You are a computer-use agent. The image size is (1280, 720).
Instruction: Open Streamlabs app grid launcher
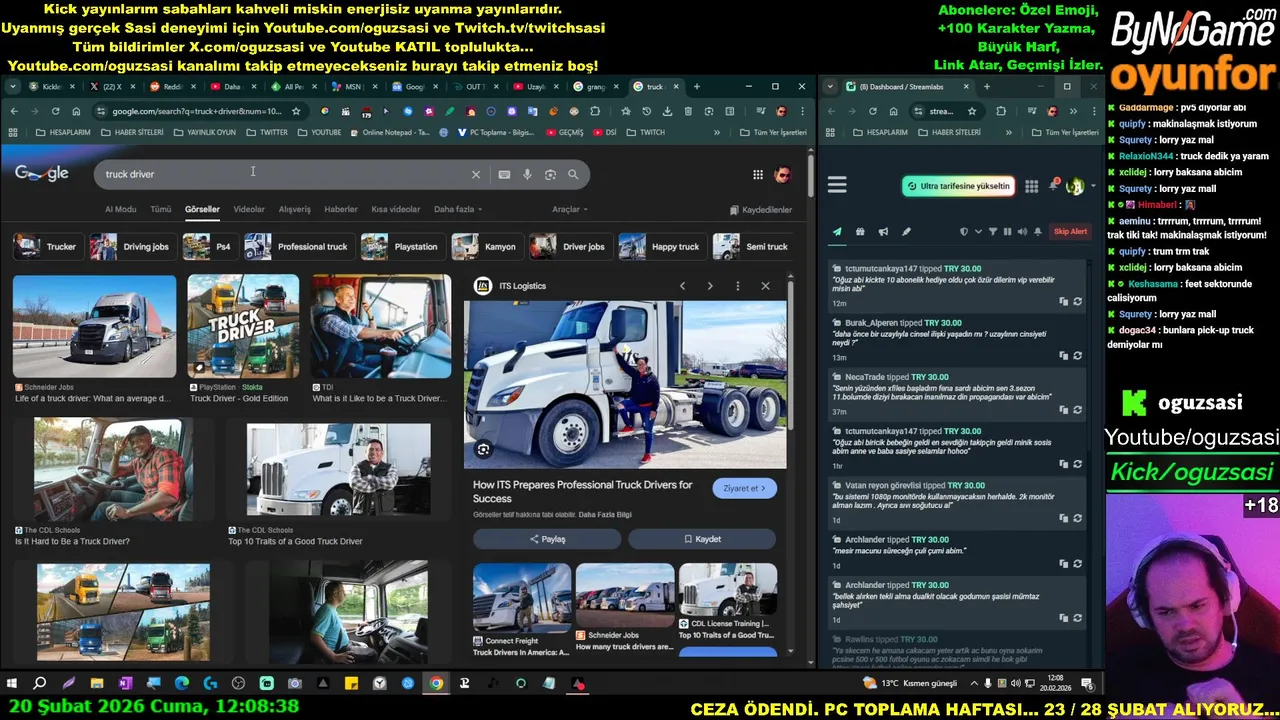pos(1031,186)
